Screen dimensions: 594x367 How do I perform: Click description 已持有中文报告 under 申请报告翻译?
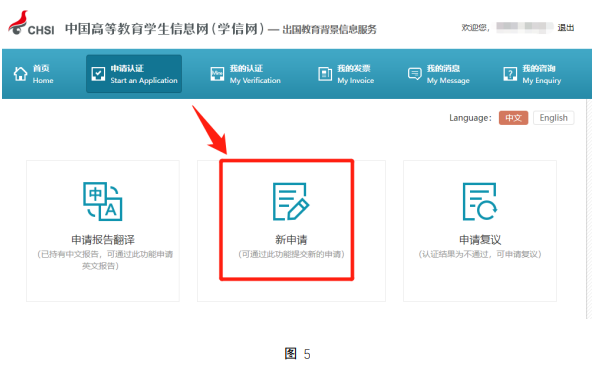click(x=104, y=260)
